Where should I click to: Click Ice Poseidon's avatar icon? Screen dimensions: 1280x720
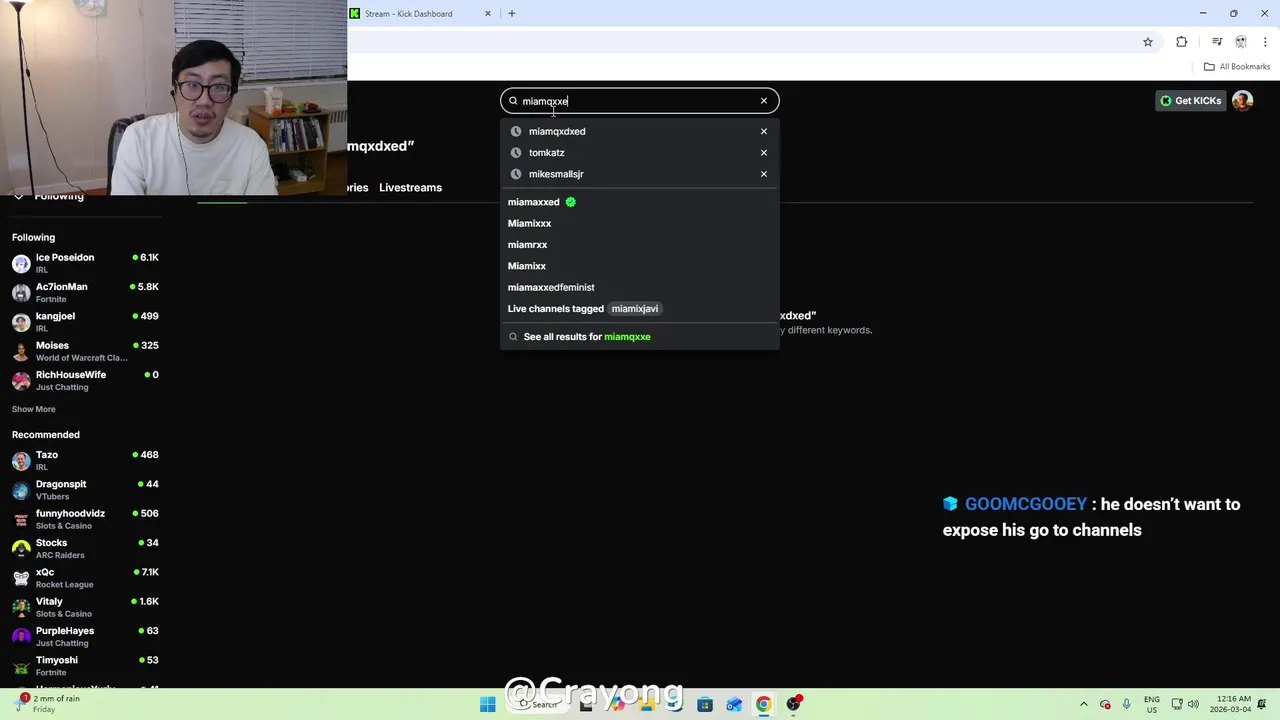click(x=21, y=264)
